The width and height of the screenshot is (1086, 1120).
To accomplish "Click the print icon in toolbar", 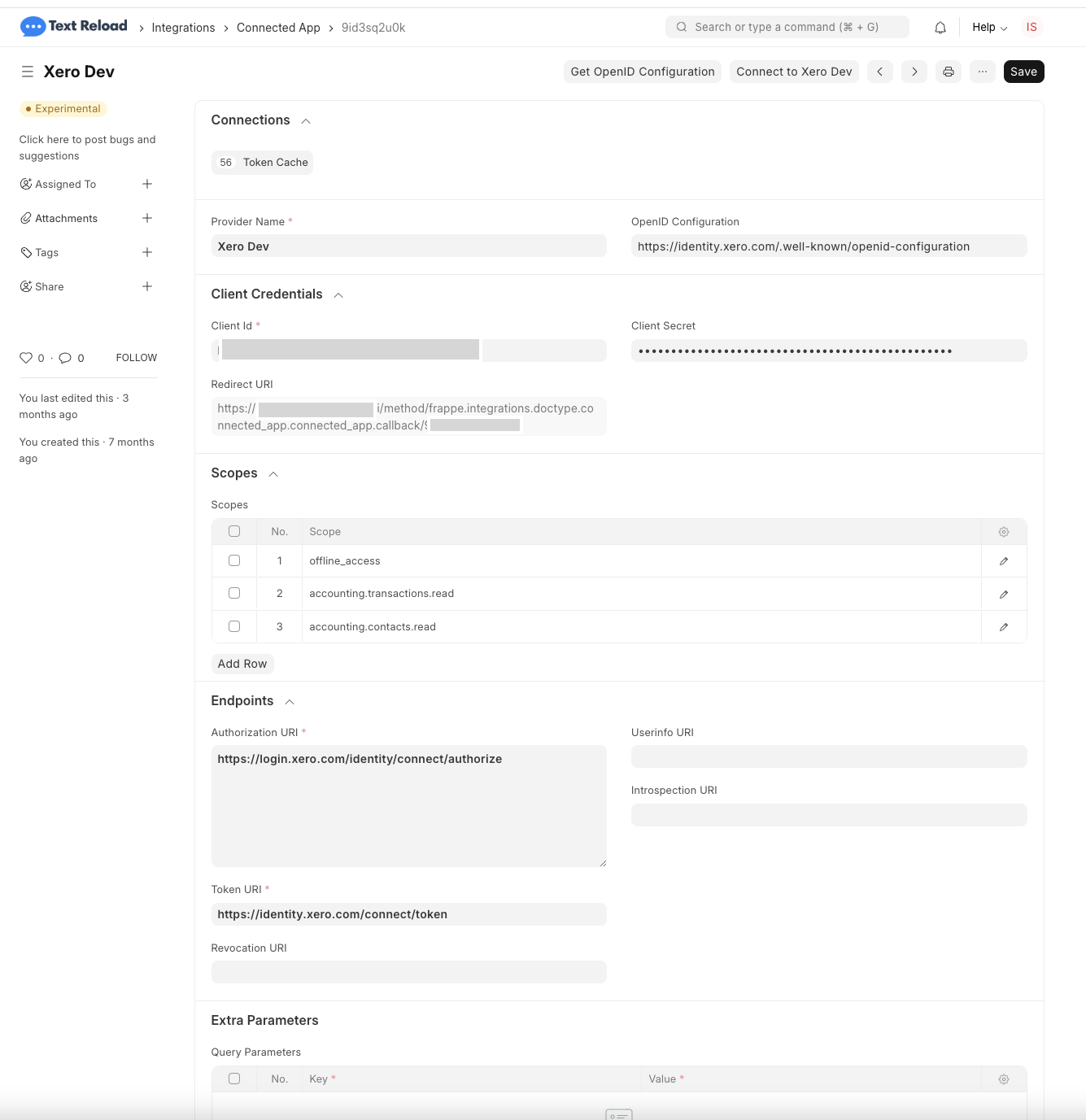I will pos(948,72).
